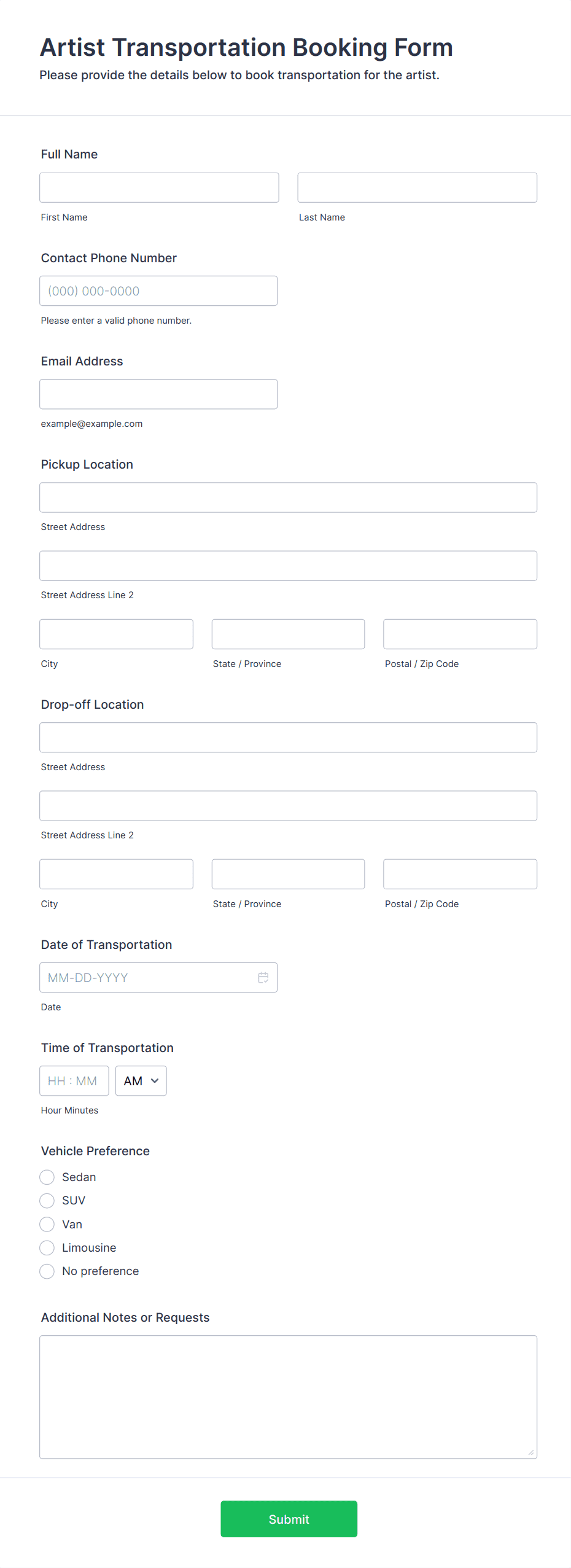571x1568 pixels.
Task: Choose SUV as vehicle preference
Action: (47, 1200)
